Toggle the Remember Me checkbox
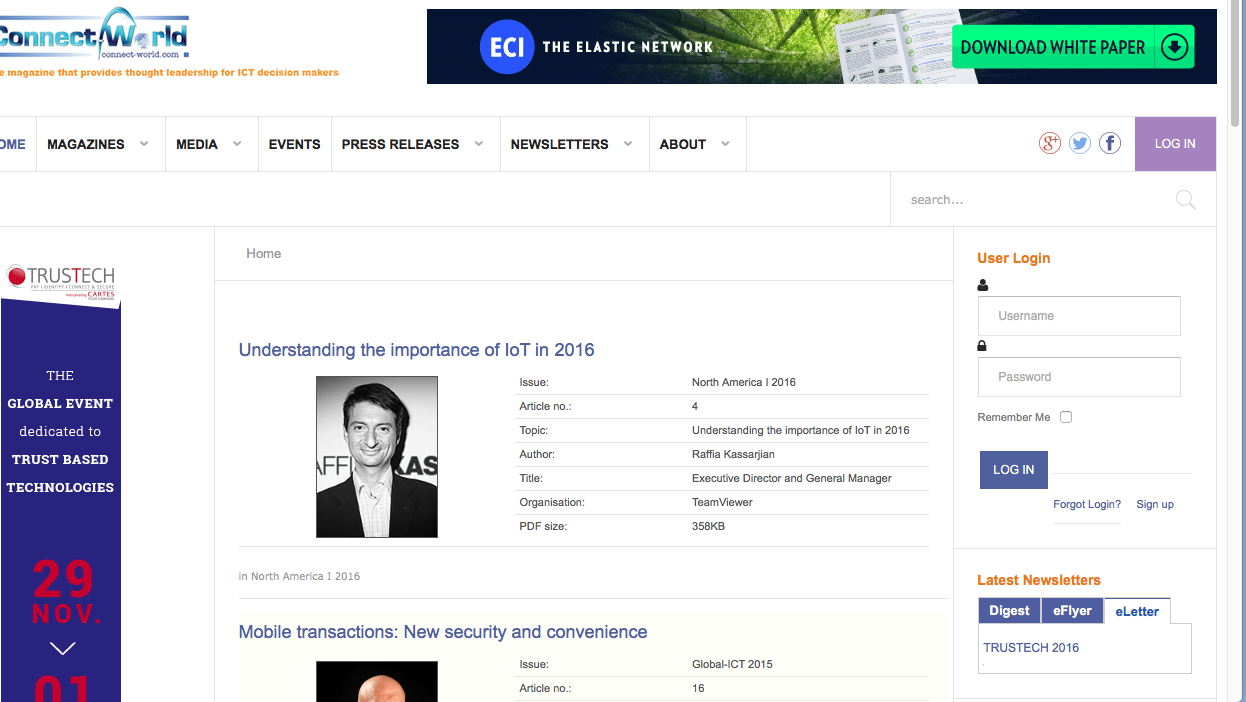The width and height of the screenshot is (1246, 702). tap(1066, 417)
